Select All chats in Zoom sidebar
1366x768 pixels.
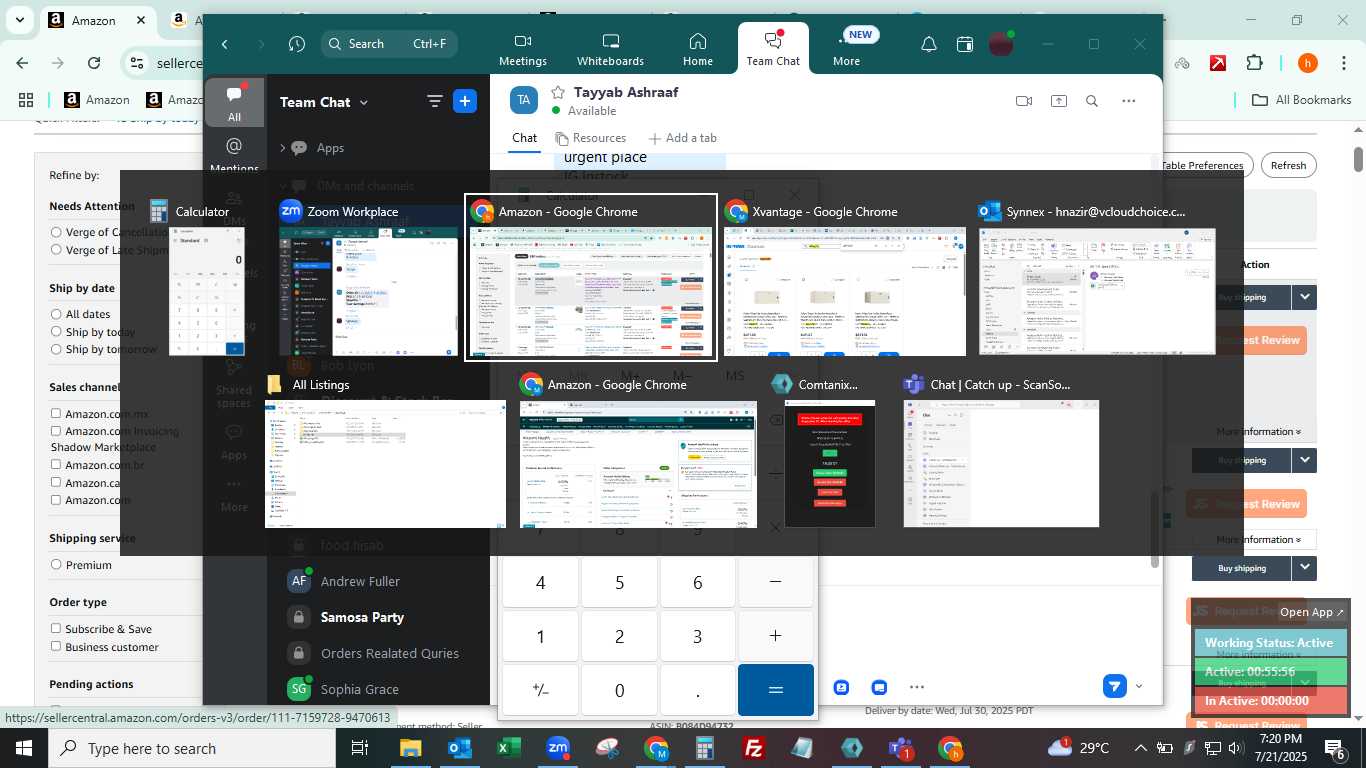click(x=234, y=103)
